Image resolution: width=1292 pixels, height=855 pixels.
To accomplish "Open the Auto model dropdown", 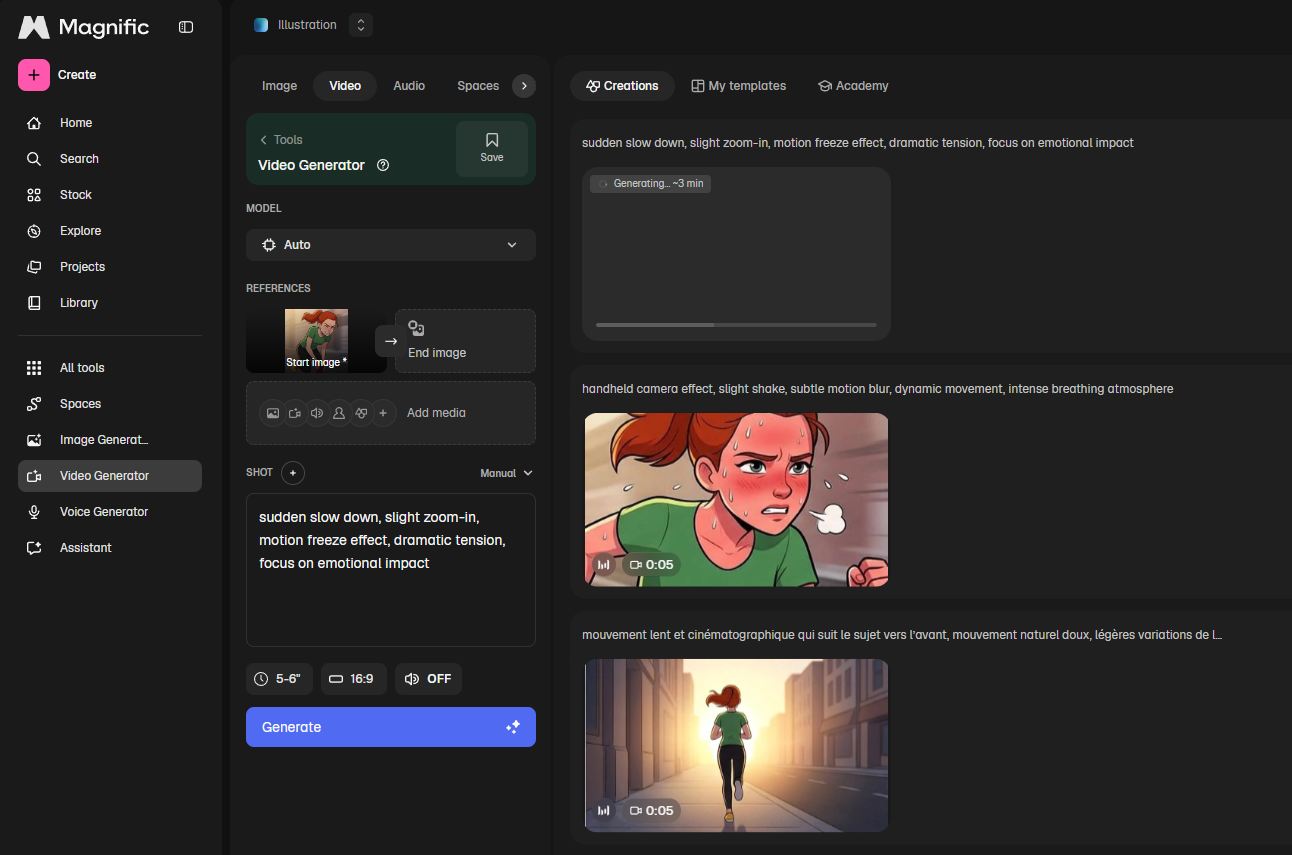I will click(391, 245).
